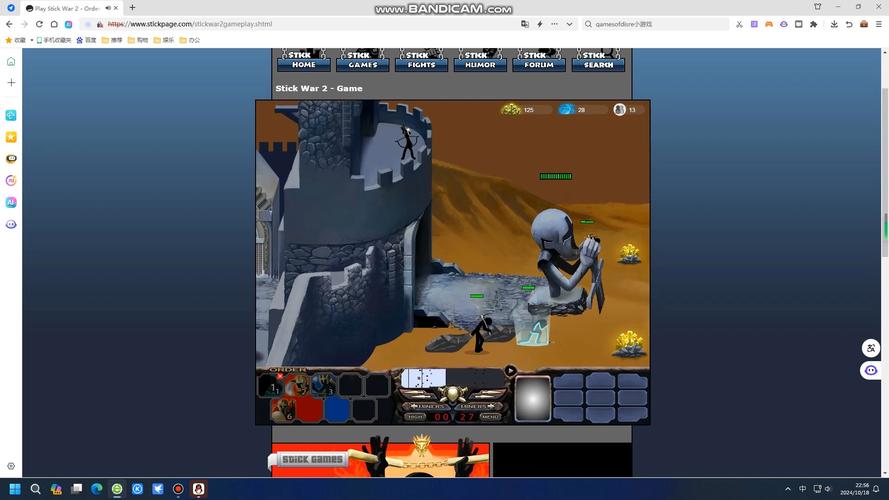Image resolution: width=889 pixels, height=500 pixels.
Task: Click the browser reload icon
Action: tap(39, 24)
